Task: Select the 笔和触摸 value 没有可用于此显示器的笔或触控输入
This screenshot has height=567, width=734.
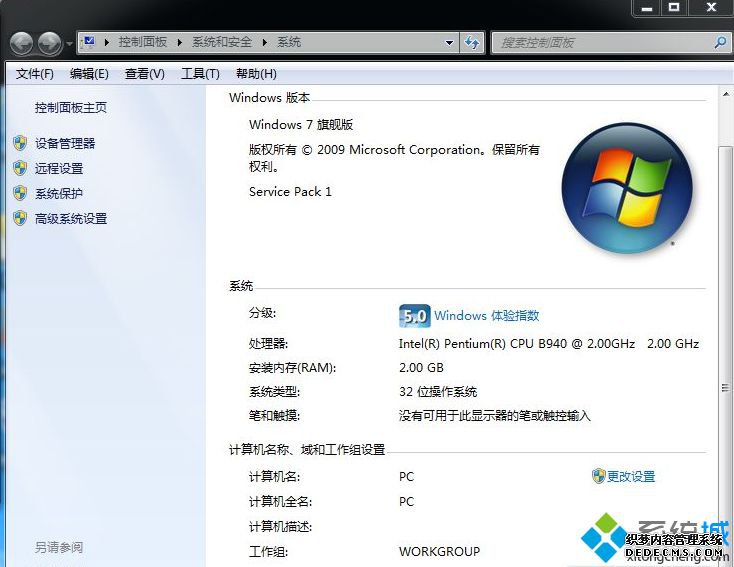Action: click(x=495, y=416)
